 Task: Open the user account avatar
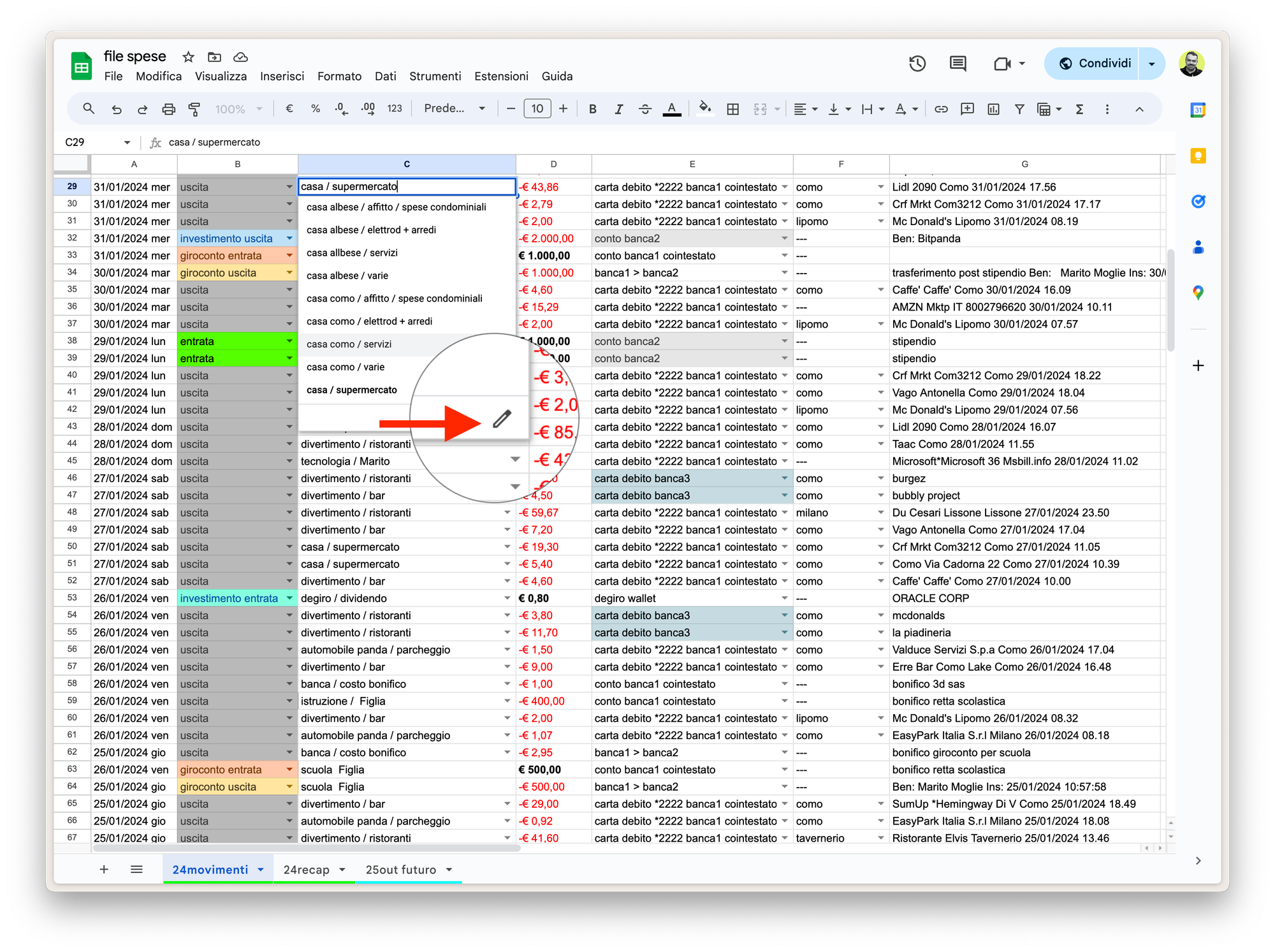(1191, 63)
